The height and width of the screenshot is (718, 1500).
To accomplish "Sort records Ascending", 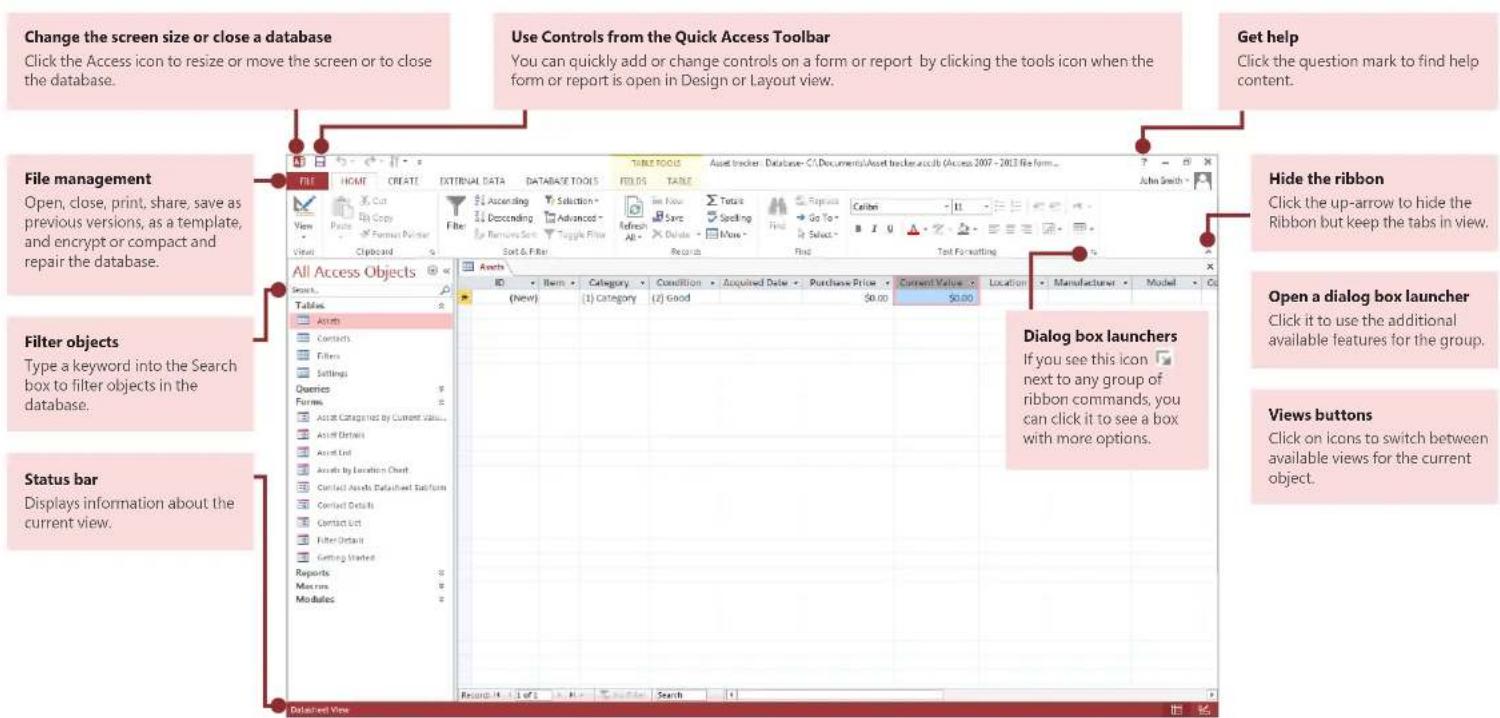I will click(501, 201).
